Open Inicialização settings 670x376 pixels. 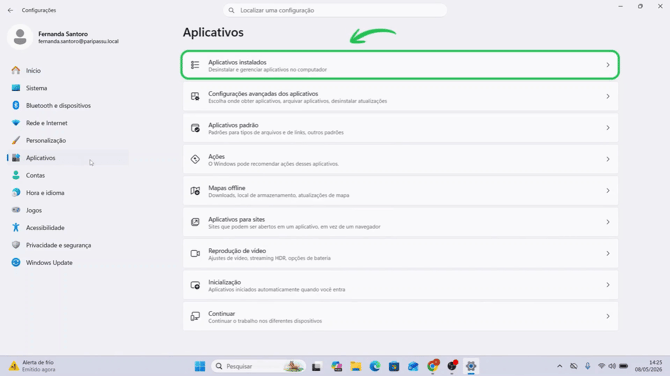pos(400,285)
